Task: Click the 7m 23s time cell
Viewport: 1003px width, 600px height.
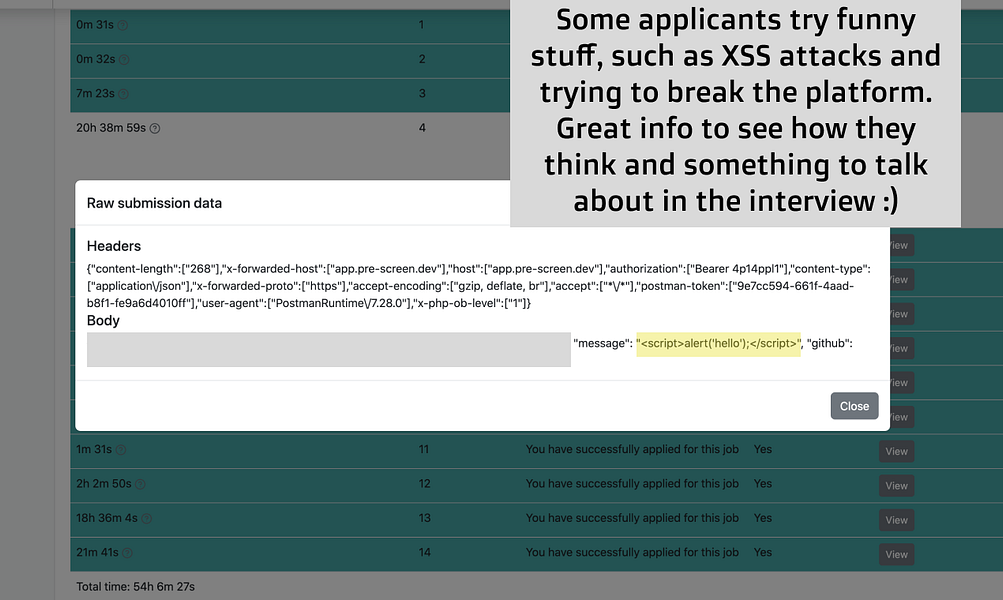Action: click(95, 93)
